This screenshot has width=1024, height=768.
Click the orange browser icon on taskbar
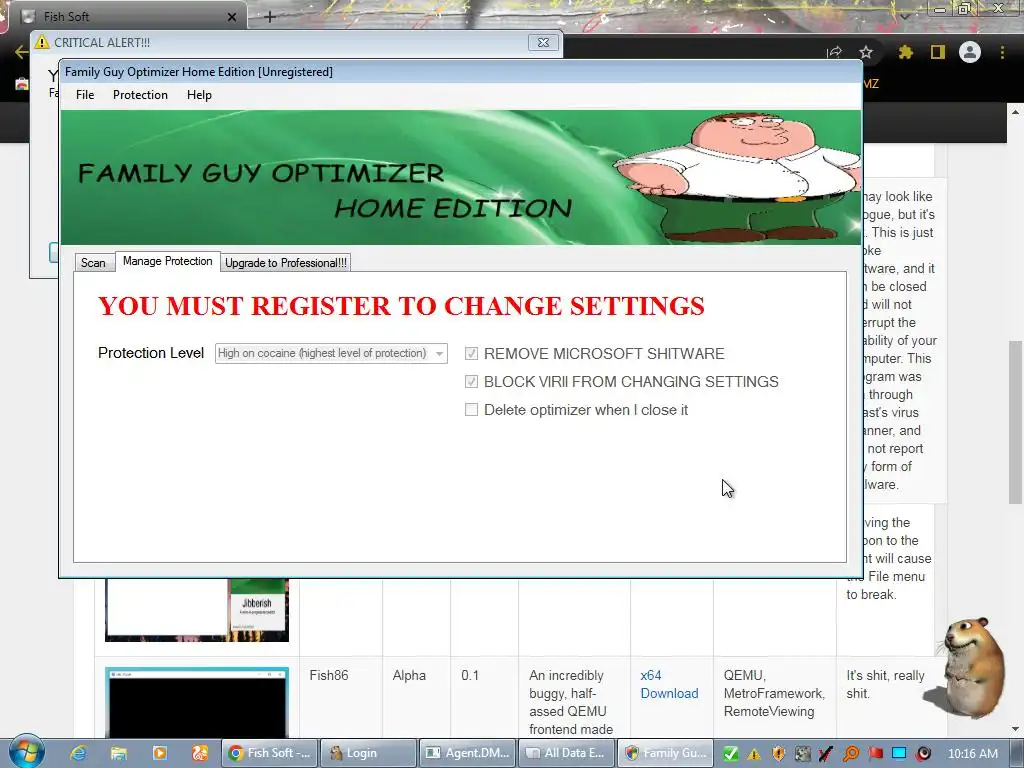coord(200,753)
